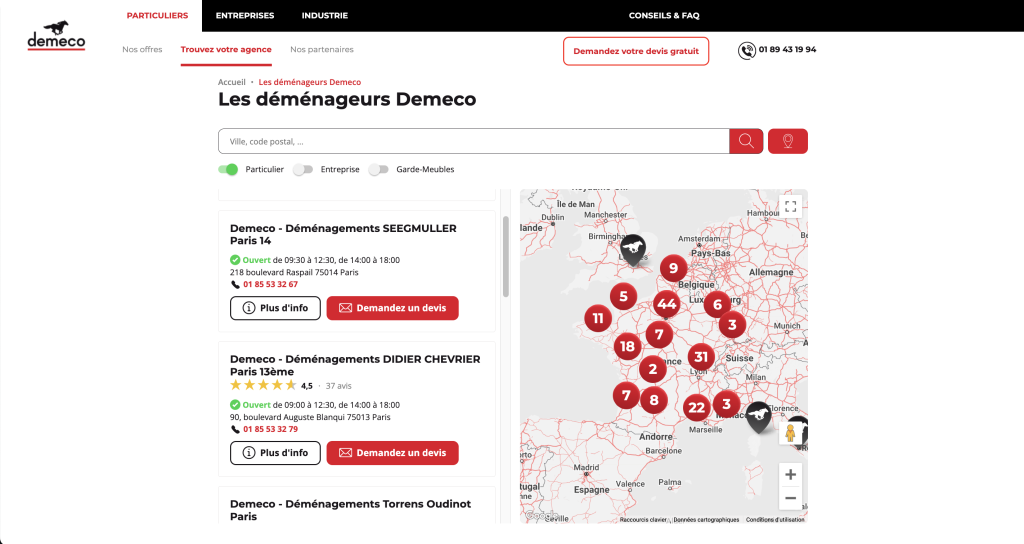Toggle map fullscreen view icon
The width and height of the screenshot is (1024, 544).
pyautogui.click(x=790, y=207)
